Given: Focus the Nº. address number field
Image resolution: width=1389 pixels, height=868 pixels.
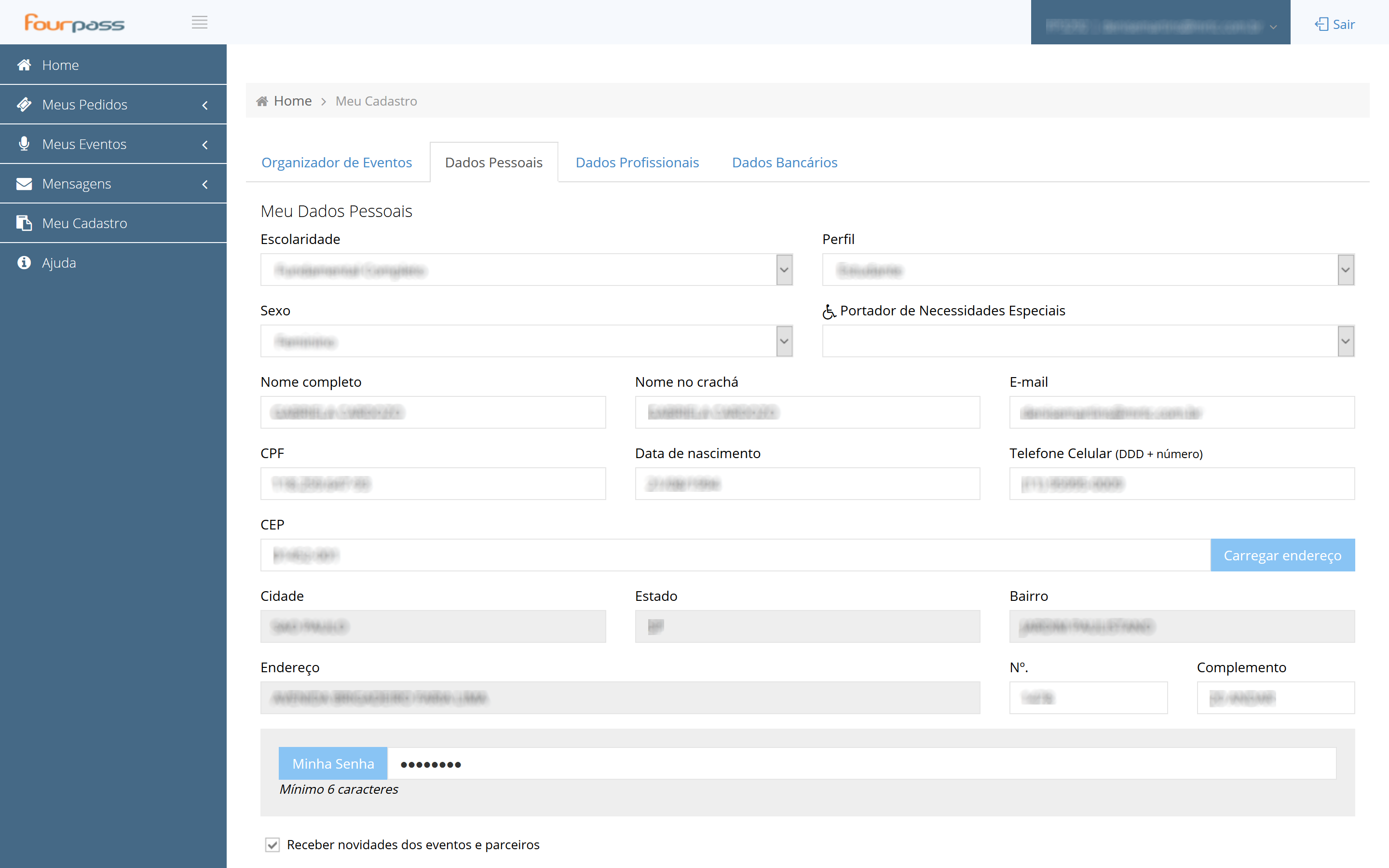Looking at the screenshot, I should tap(1088, 697).
